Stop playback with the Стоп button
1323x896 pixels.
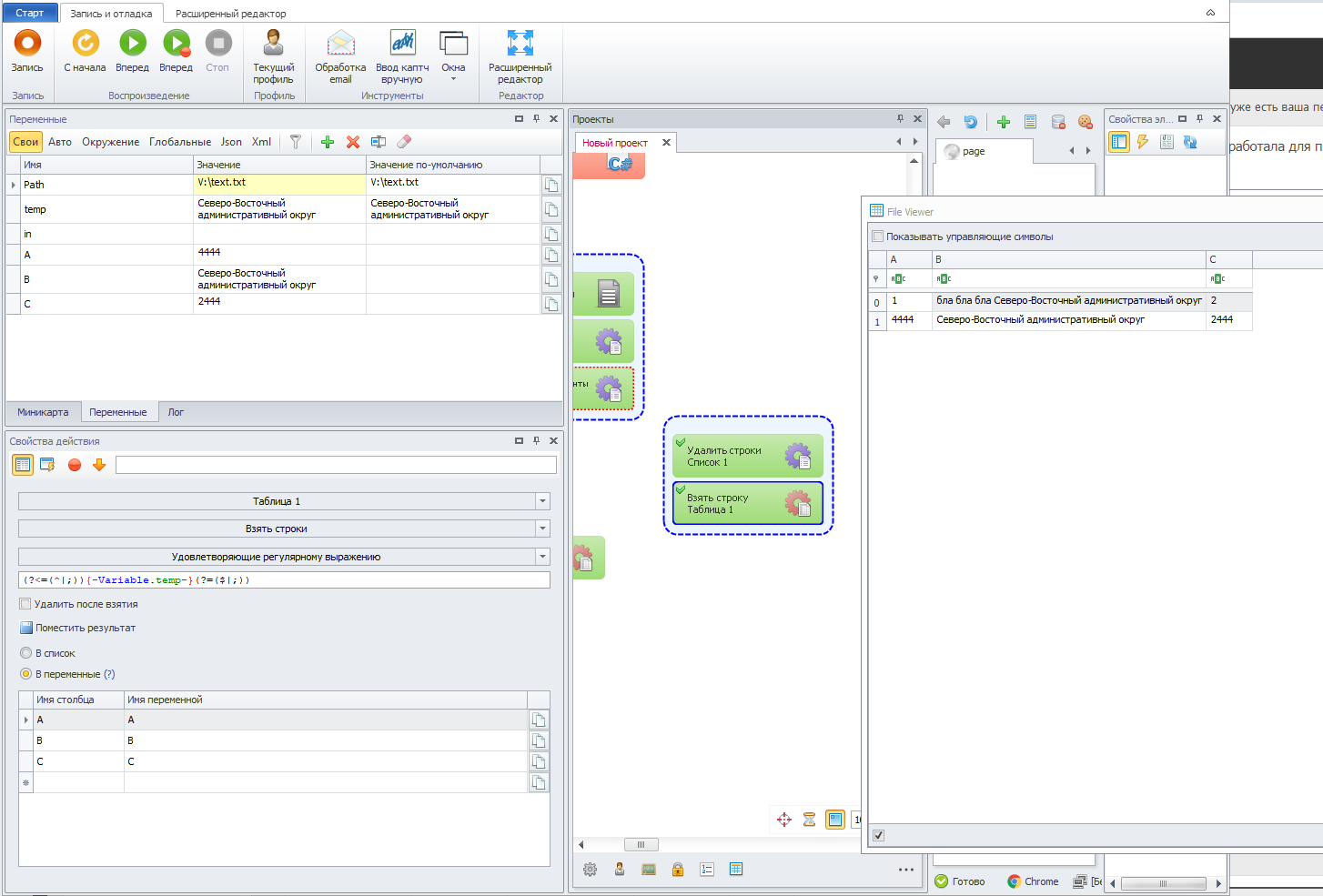pos(217,51)
